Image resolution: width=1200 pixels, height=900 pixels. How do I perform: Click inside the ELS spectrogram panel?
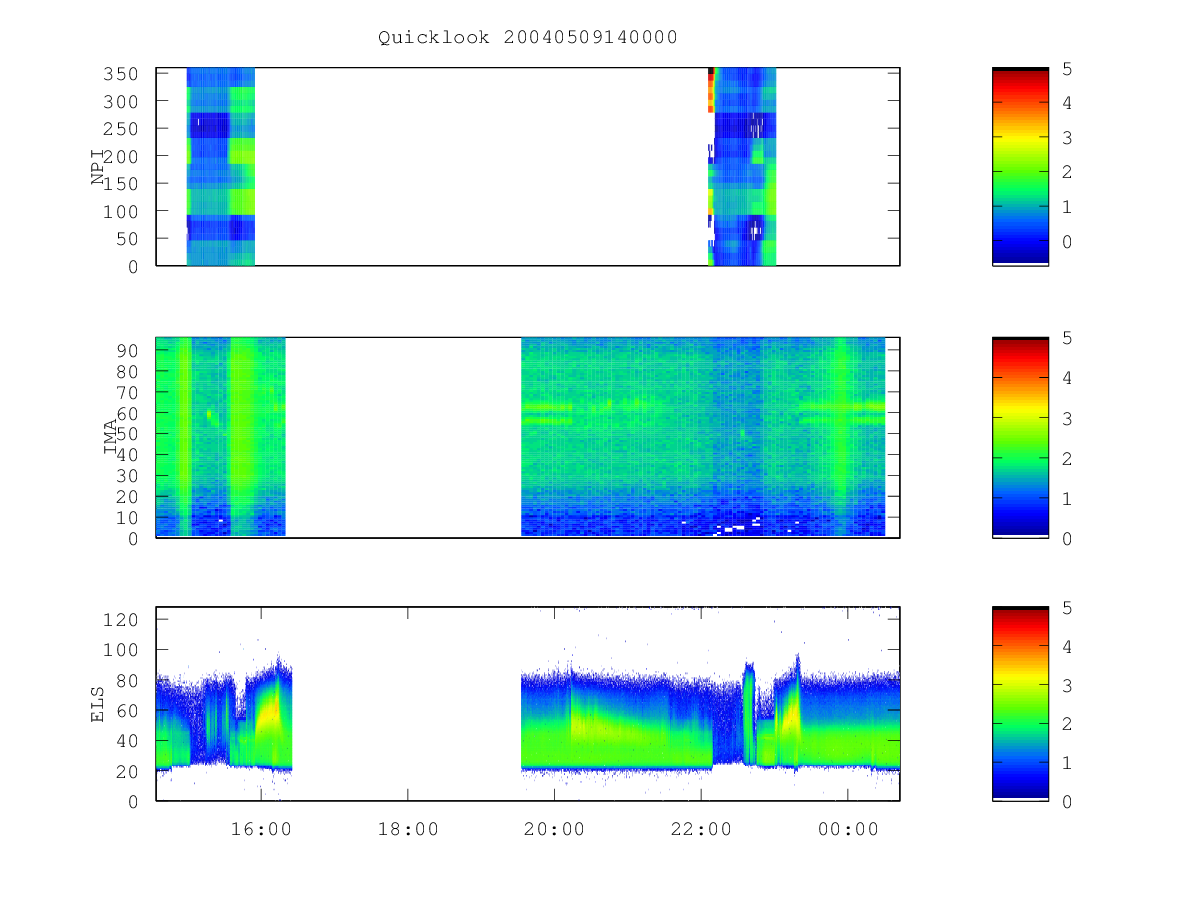(x=528, y=703)
